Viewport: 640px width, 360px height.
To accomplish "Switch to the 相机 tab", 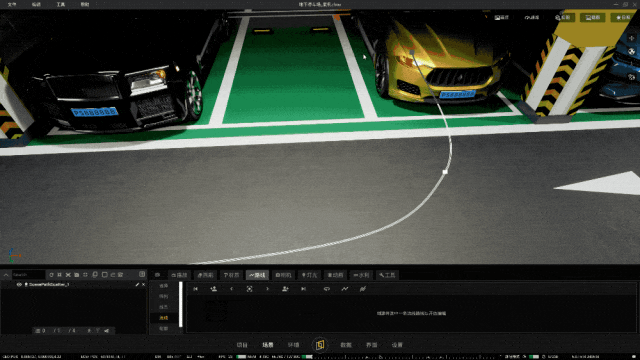I will pos(283,275).
